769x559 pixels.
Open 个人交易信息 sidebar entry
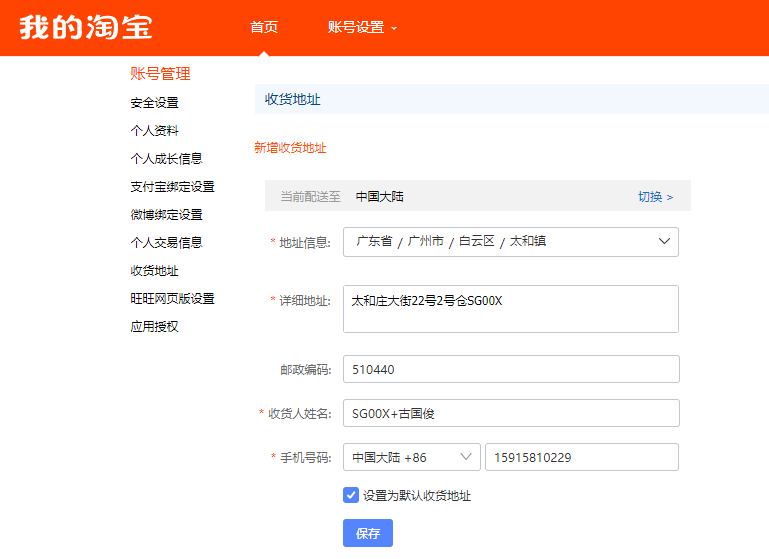tap(166, 242)
